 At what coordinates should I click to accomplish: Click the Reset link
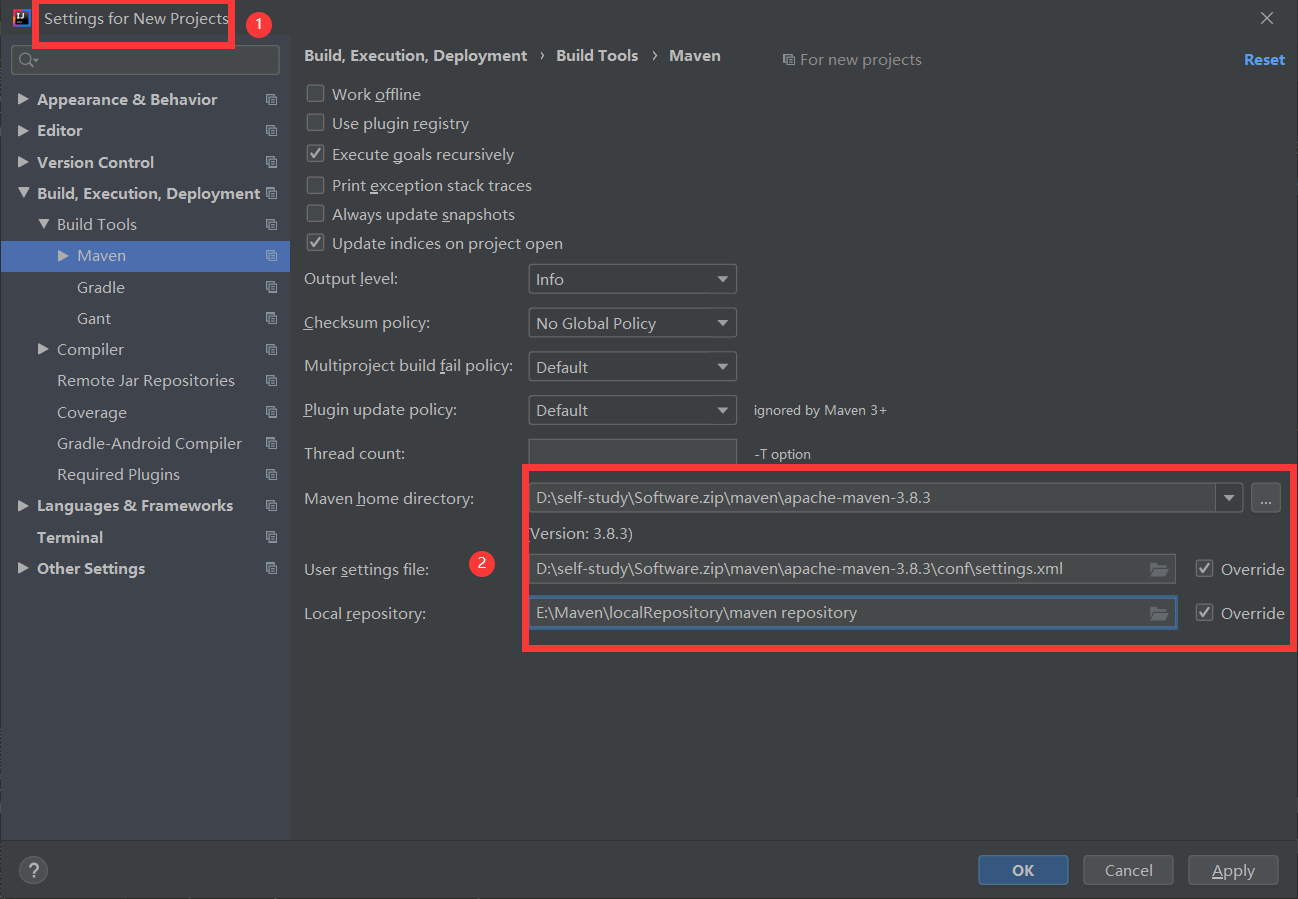pos(1264,60)
